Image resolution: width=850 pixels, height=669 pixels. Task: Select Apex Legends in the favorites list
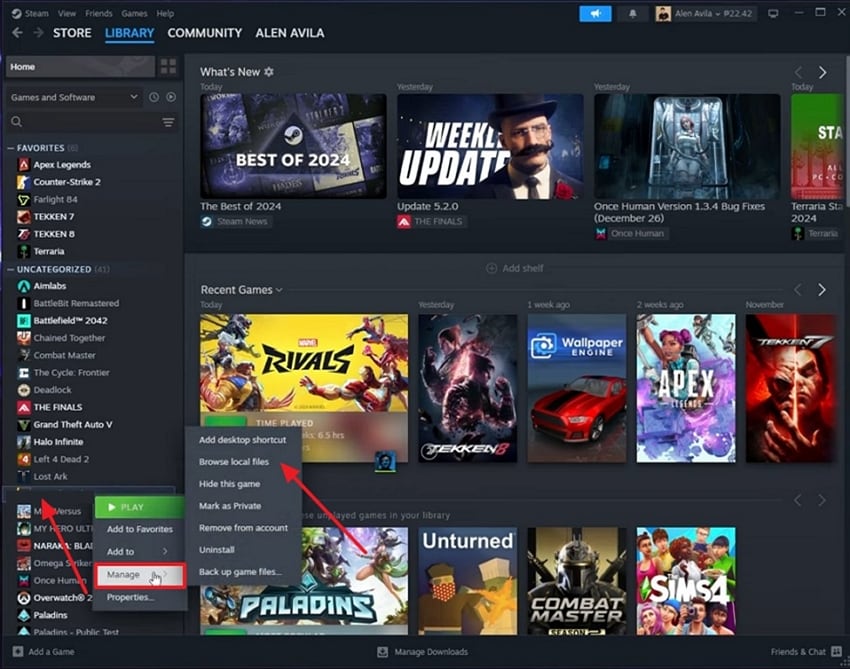coord(62,165)
